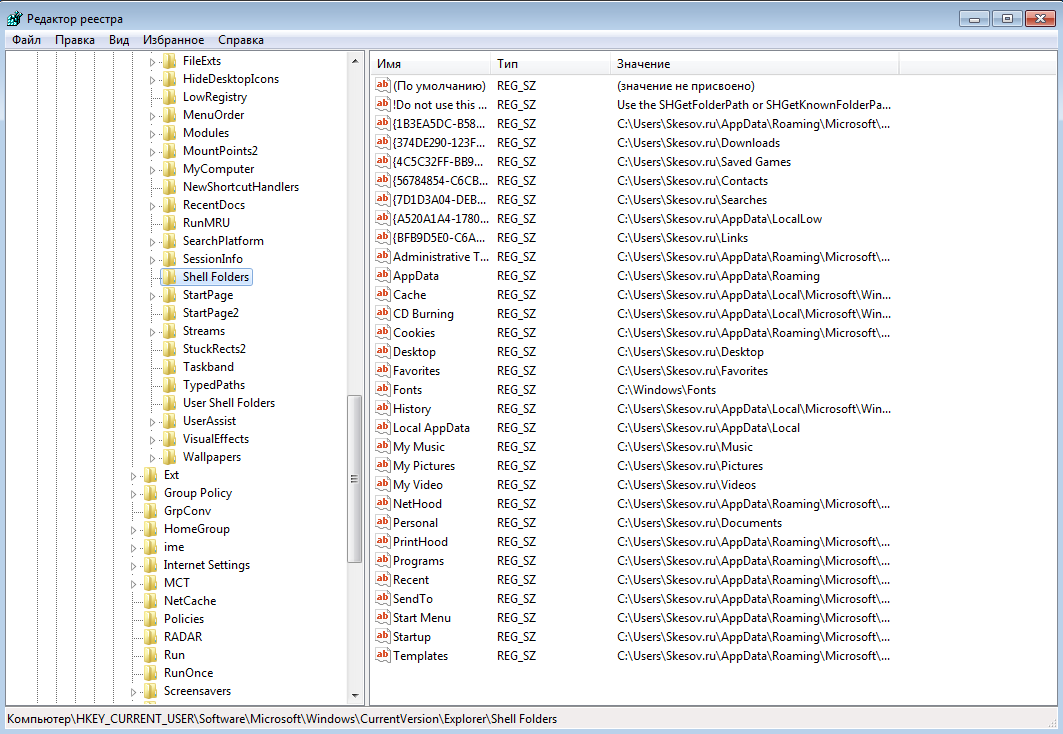Expand the Screensavers key arrow

click(x=134, y=692)
